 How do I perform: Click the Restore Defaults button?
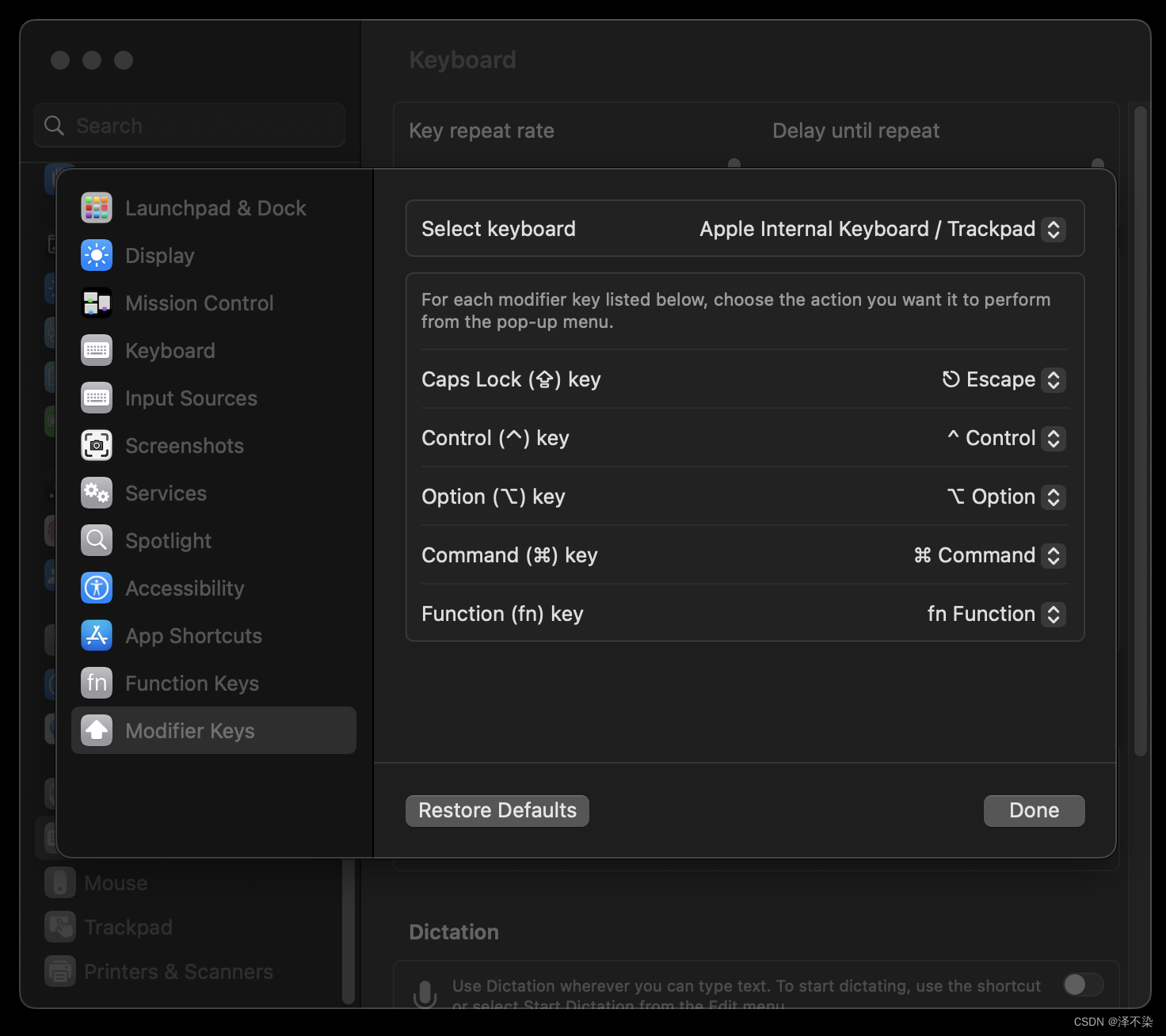(497, 810)
